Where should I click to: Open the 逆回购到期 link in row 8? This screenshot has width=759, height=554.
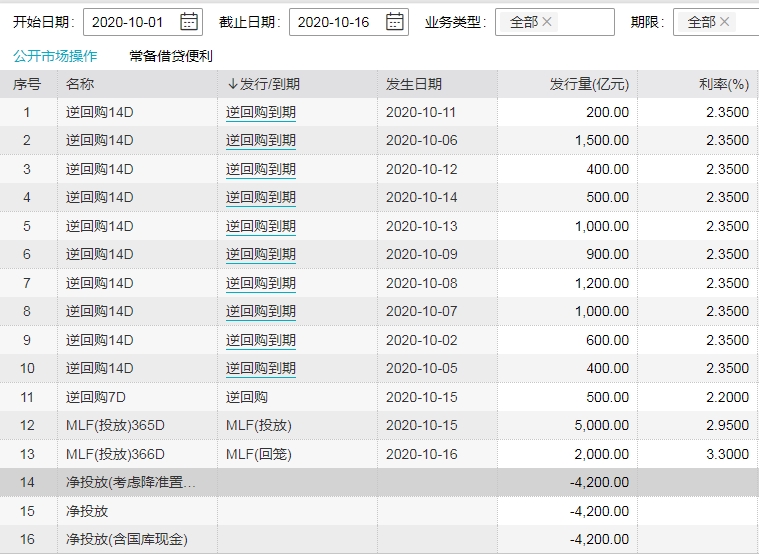[261, 311]
